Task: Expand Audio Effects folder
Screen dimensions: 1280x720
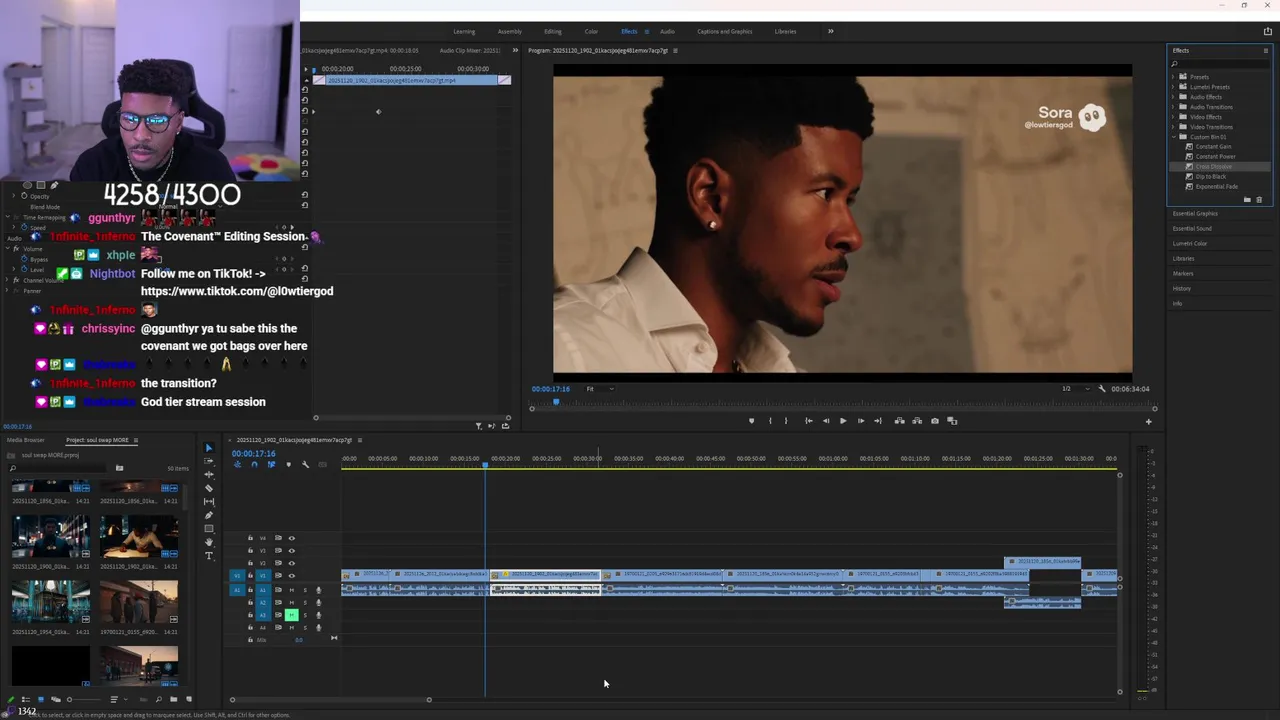Action: tap(1173, 97)
